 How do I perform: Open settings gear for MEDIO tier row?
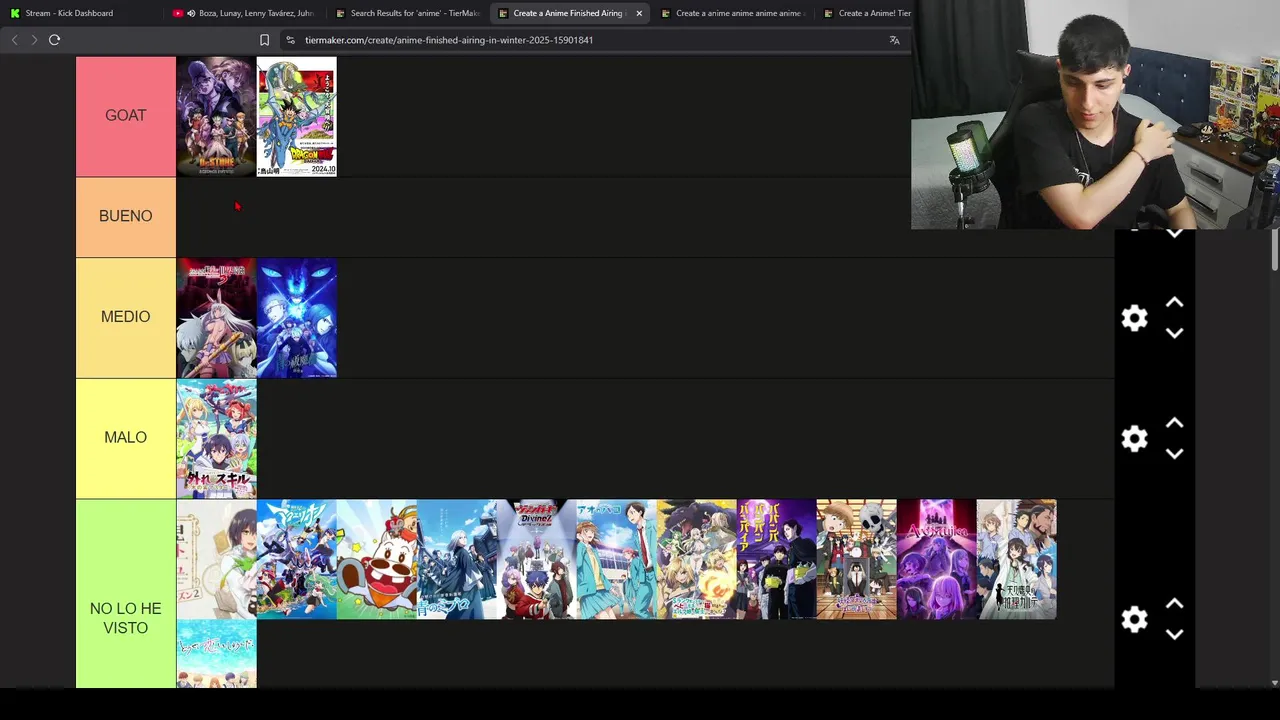point(1134,318)
